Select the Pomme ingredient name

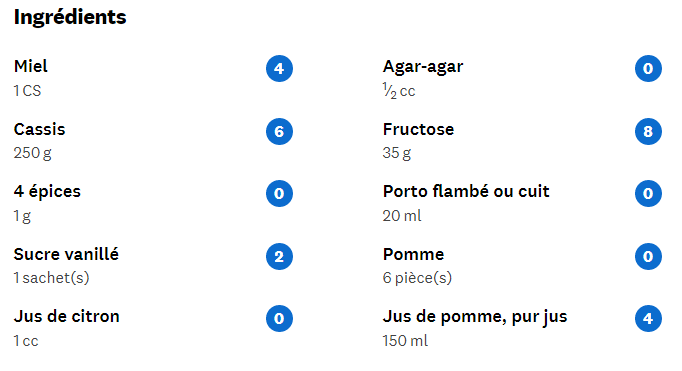413,254
